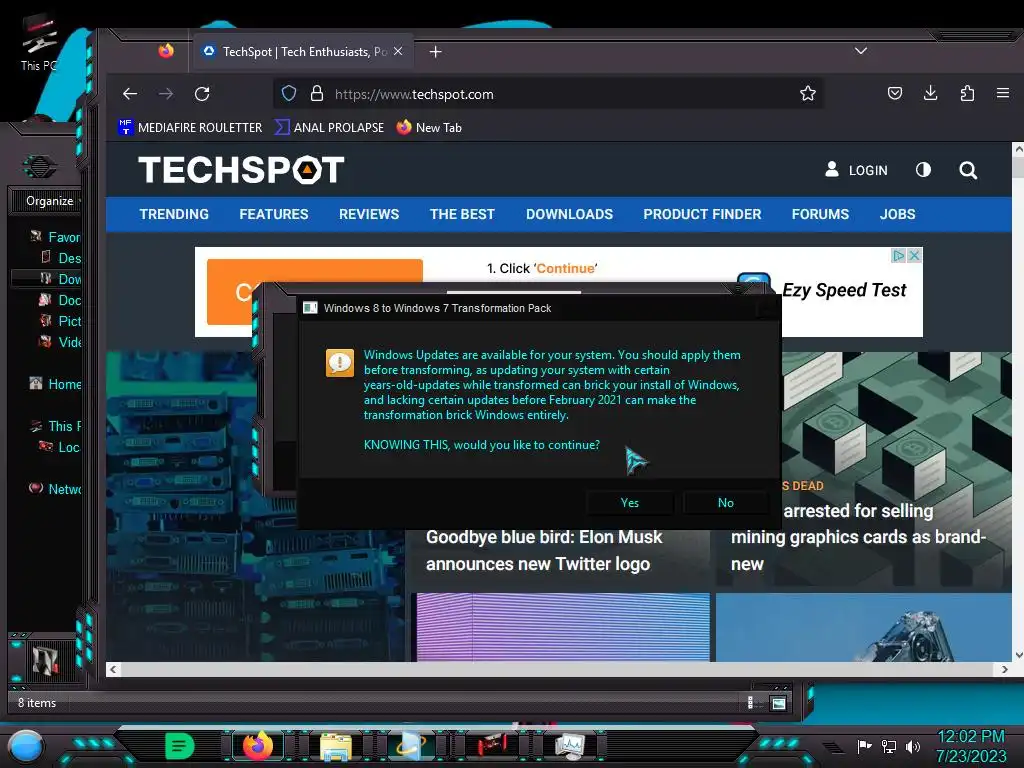Image resolution: width=1024 pixels, height=768 pixels.
Task: Click the forward navigation arrow
Action: (x=166, y=94)
